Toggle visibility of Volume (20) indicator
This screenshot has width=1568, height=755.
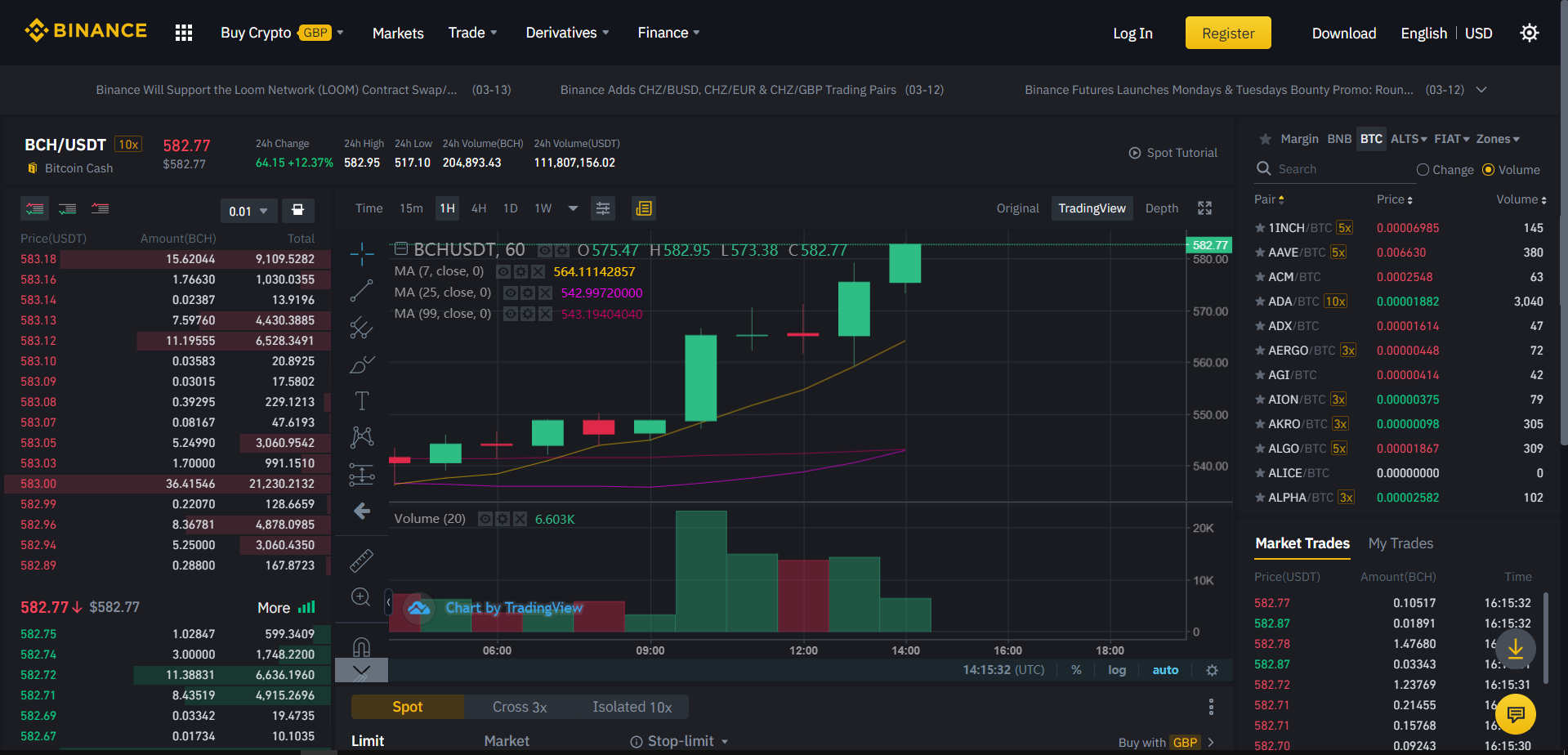point(485,519)
